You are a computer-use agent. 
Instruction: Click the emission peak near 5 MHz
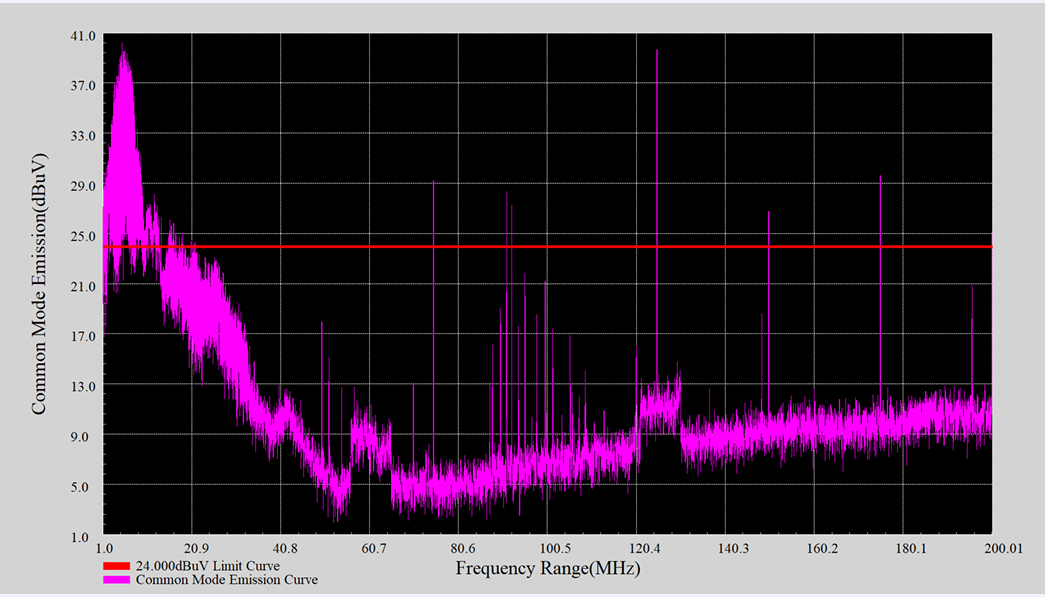pyautogui.click(x=123, y=60)
